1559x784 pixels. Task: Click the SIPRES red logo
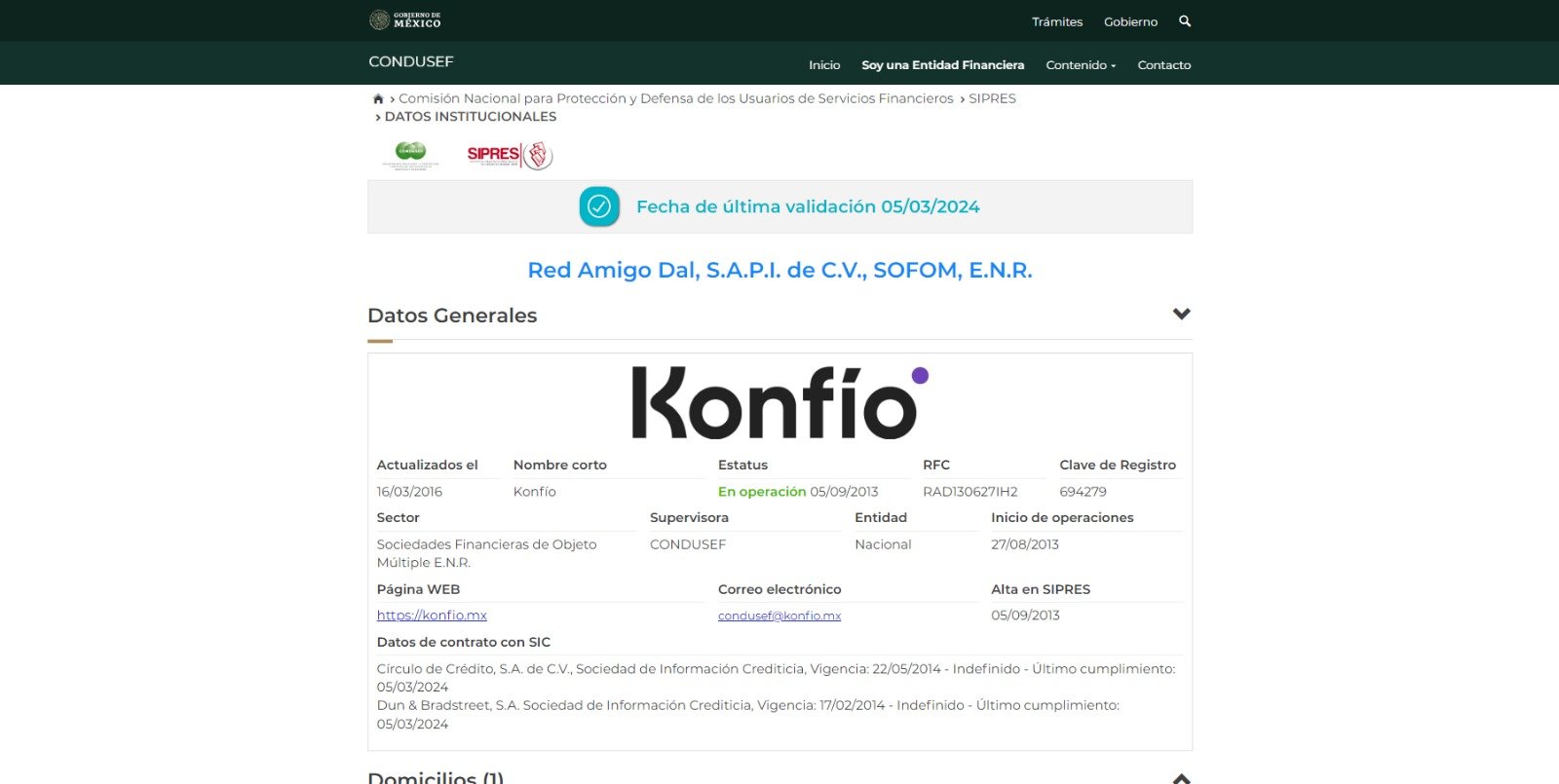click(510, 155)
